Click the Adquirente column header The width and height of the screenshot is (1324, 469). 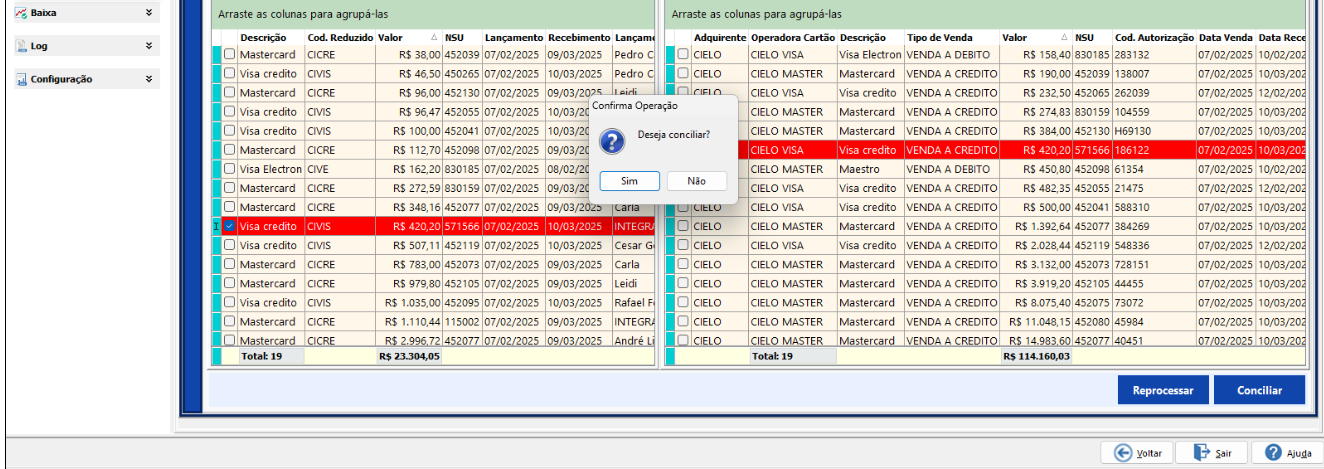(720, 37)
